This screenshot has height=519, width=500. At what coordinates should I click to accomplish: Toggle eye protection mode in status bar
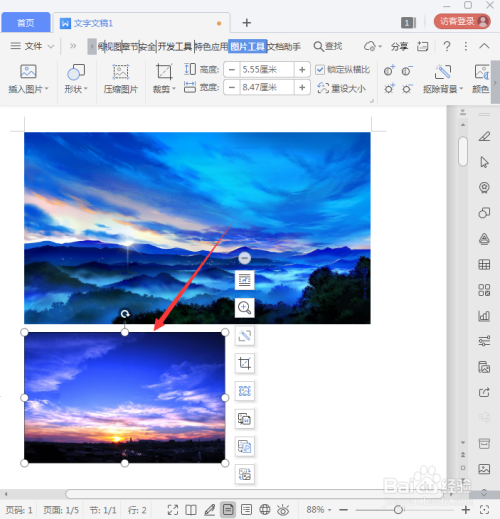pyautogui.click(x=283, y=510)
